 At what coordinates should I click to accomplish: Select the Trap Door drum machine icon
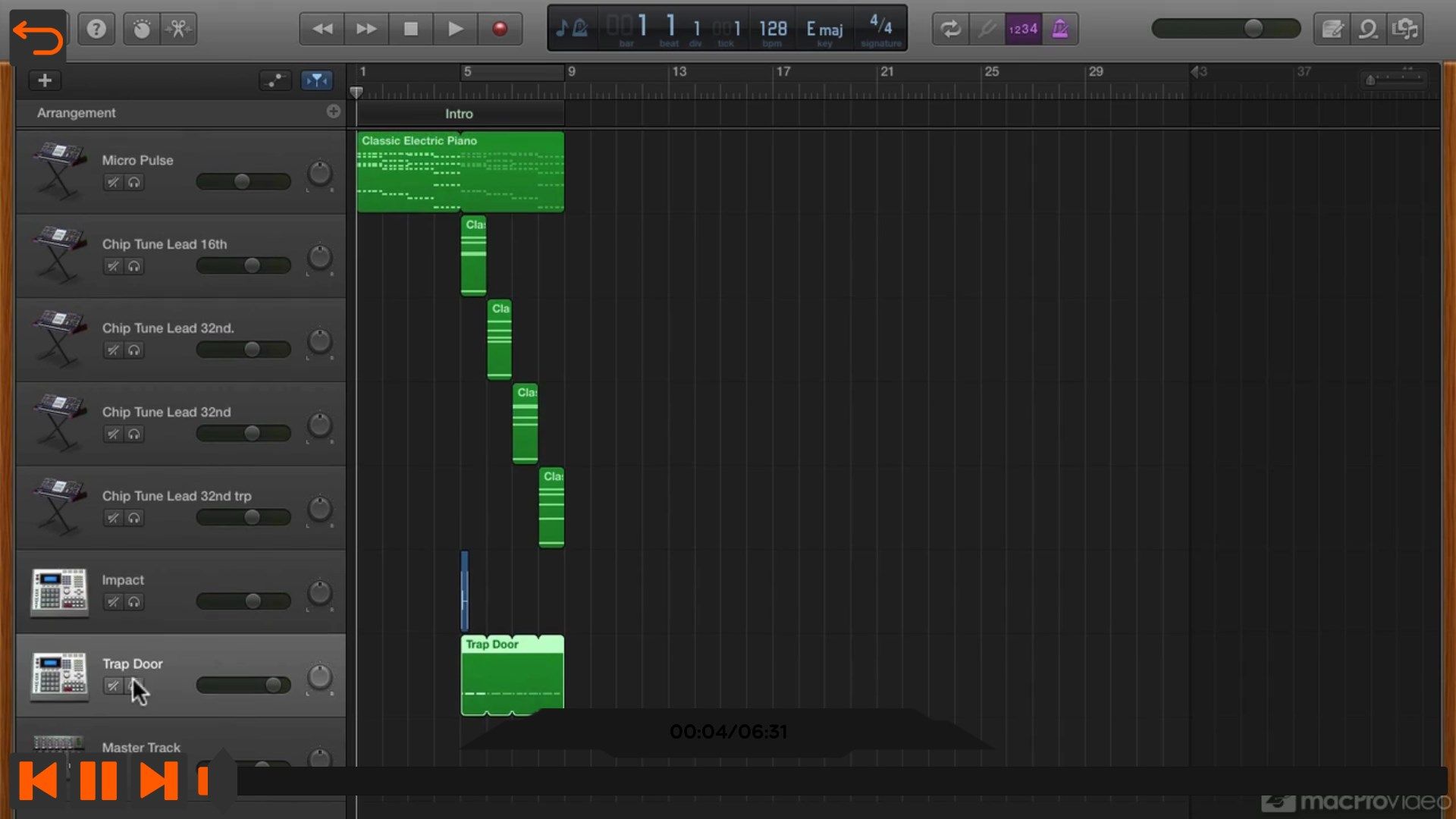coord(59,676)
